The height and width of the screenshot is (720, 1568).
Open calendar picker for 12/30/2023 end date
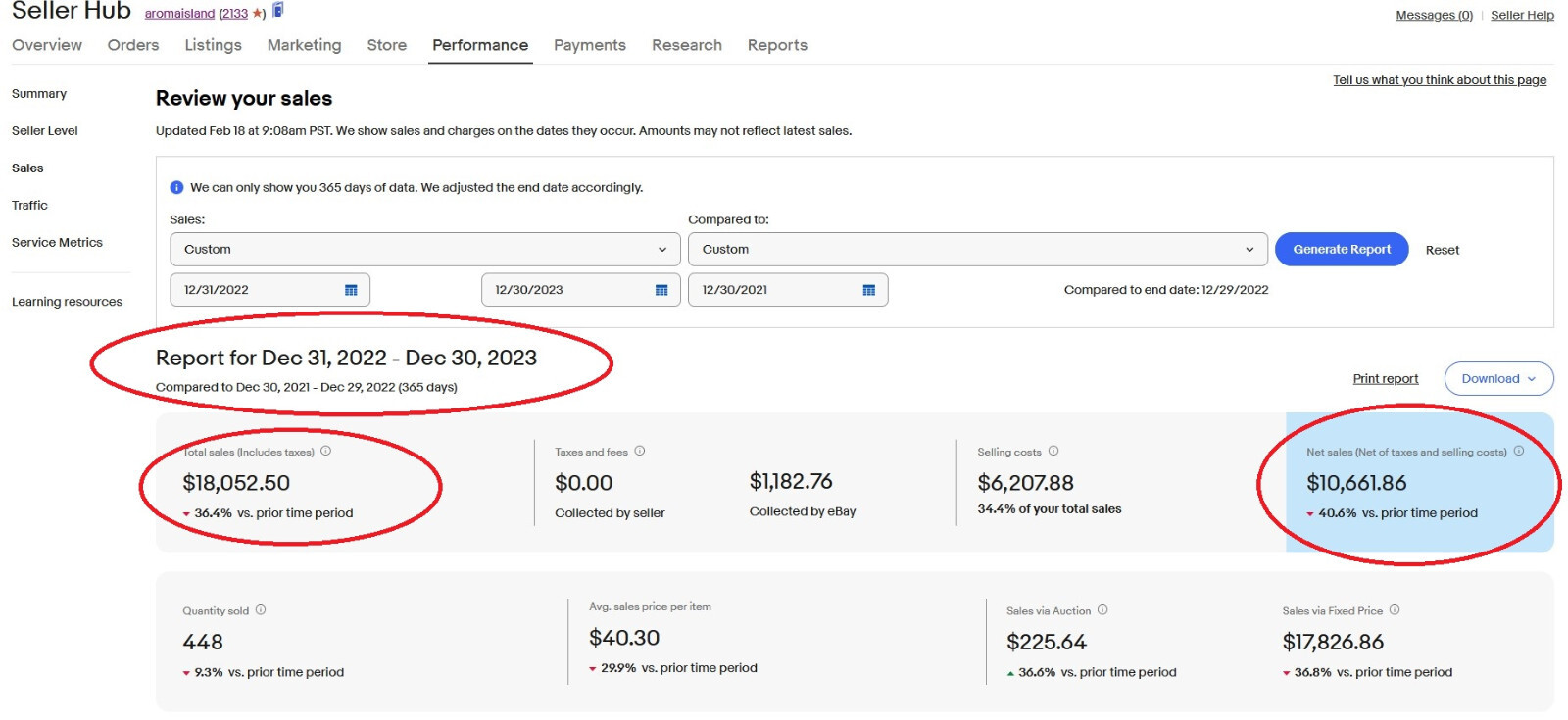[661, 290]
